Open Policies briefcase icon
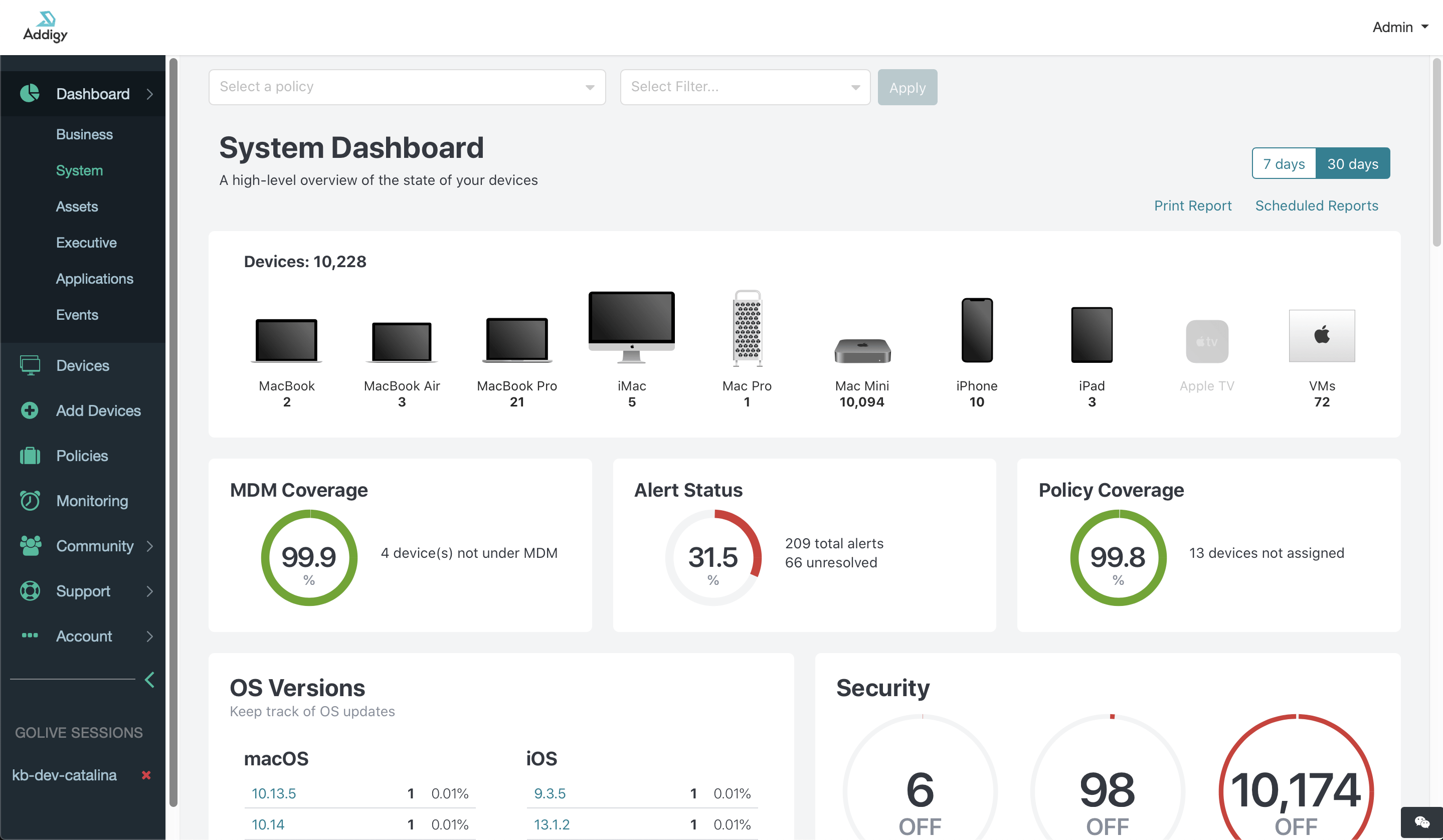Screen dimensions: 1443x840 [30, 456]
